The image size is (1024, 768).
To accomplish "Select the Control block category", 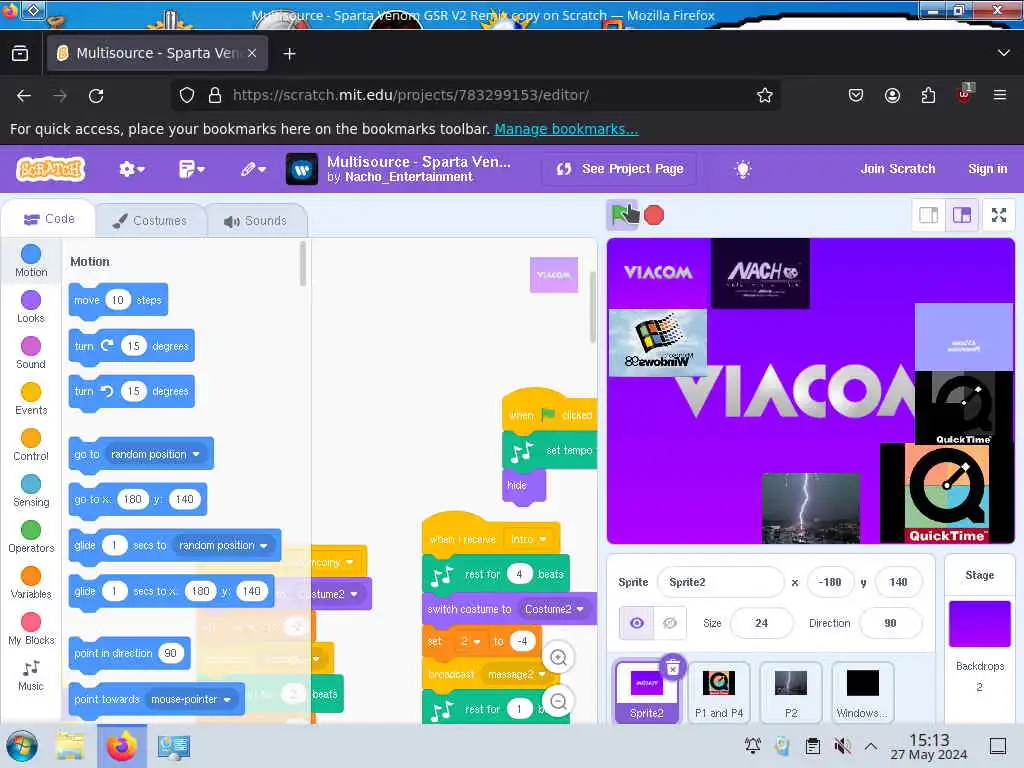I will click(31, 445).
